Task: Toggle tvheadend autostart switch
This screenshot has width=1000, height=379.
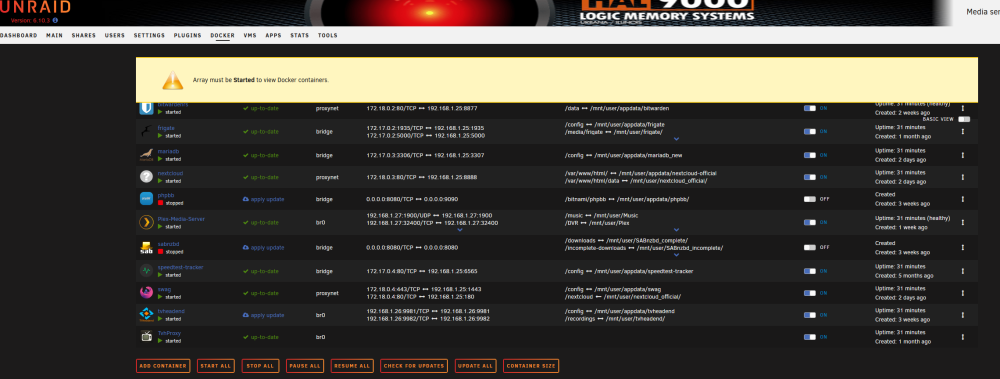Action: pyautogui.click(x=809, y=315)
